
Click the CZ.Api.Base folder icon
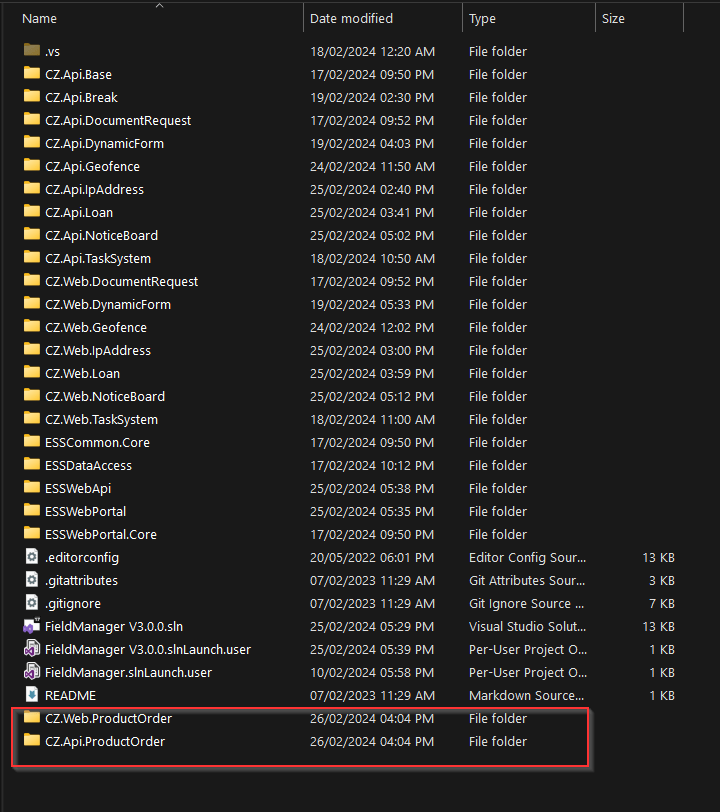coord(32,73)
